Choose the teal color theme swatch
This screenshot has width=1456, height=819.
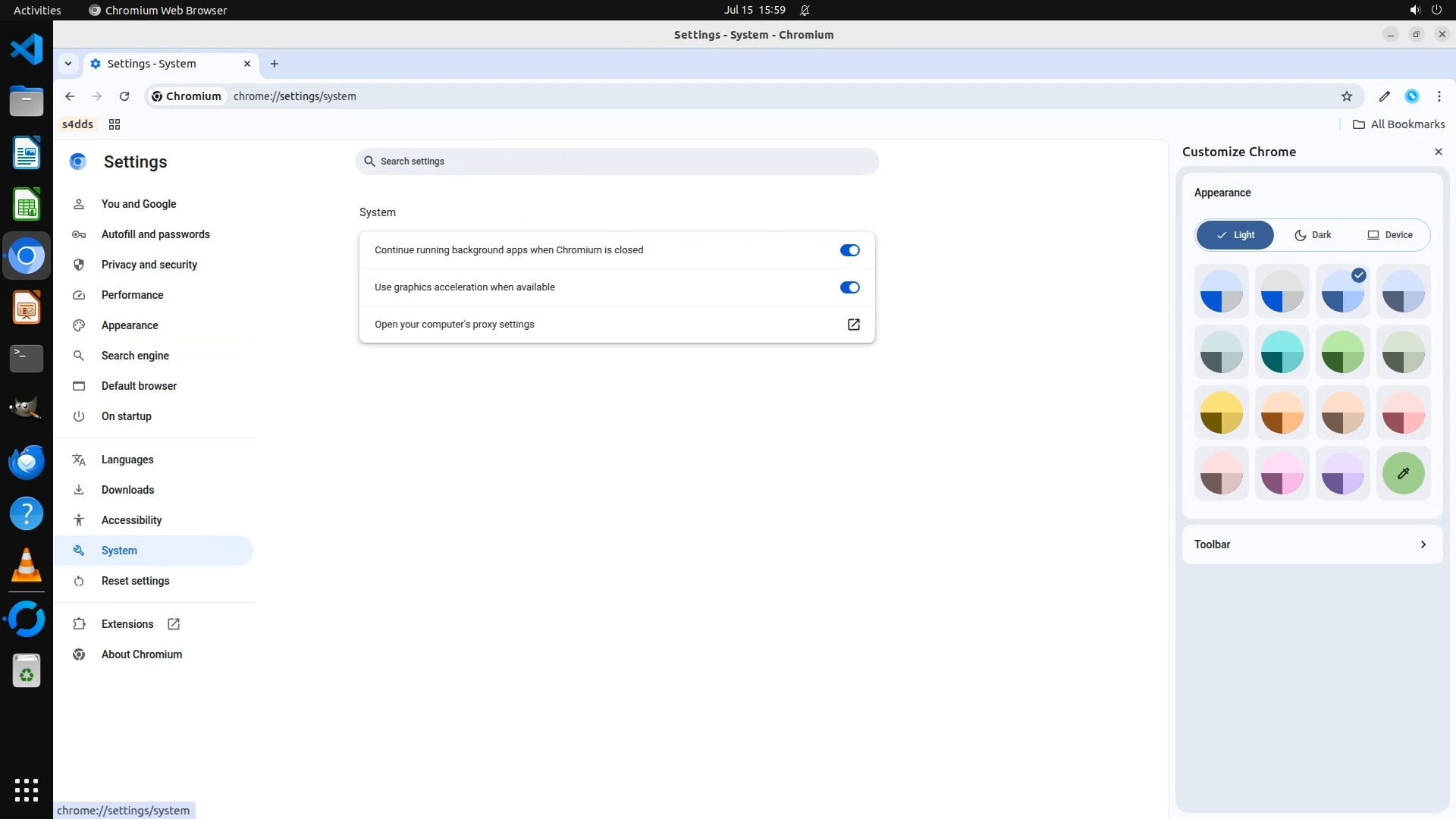pos(1282,352)
